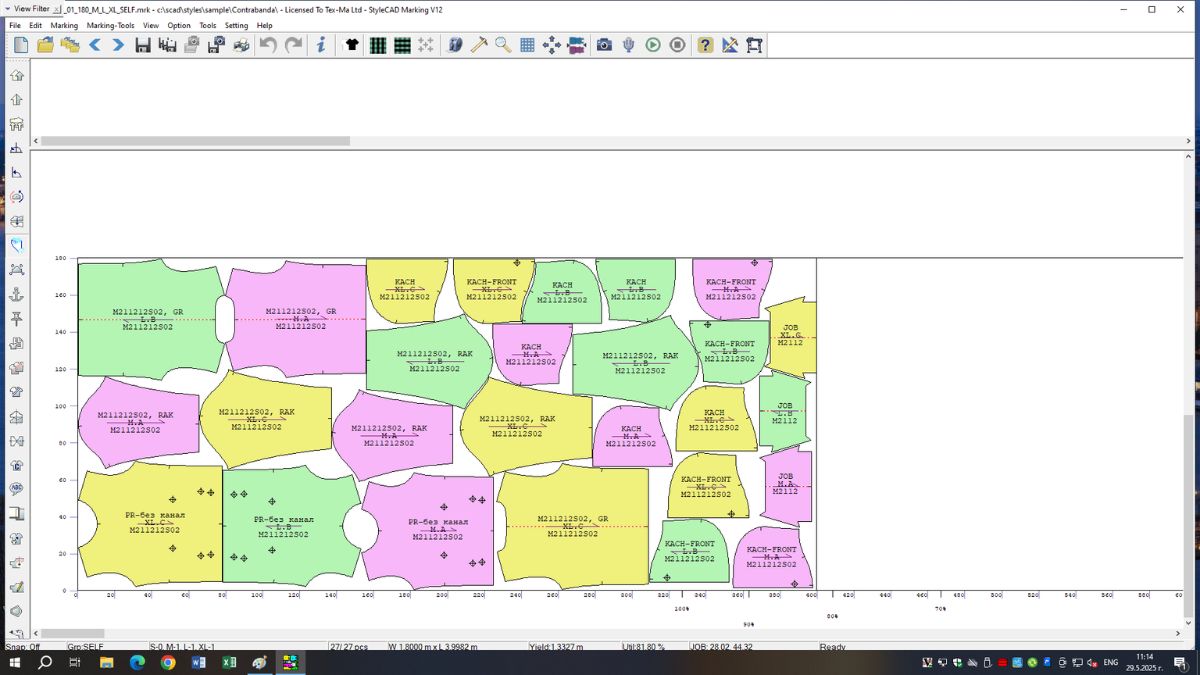The width and height of the screenshot is (1200, 675).
Task: Select the yellow JOB XL.C piece
Action: (x=791, y=336)
